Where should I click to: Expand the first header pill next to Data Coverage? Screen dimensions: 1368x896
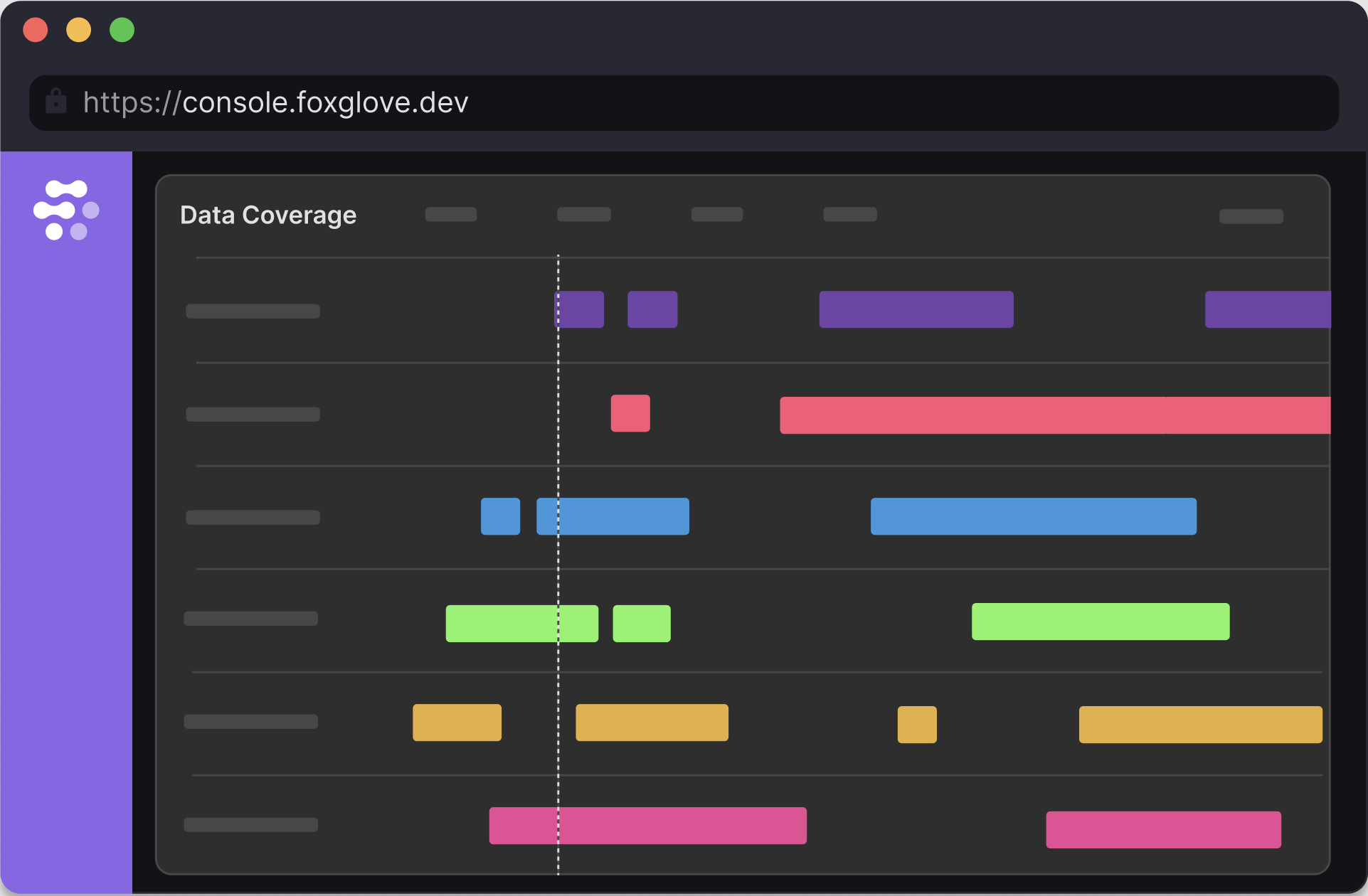(x=451, y=214)
